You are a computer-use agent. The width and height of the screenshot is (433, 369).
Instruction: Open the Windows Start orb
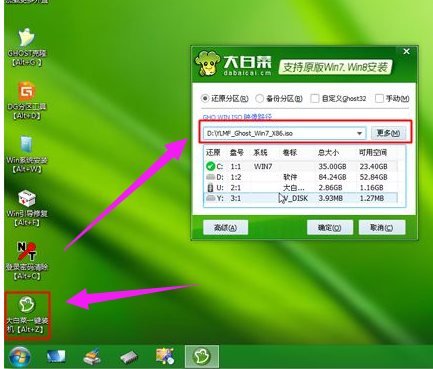[x=20, y=357]
